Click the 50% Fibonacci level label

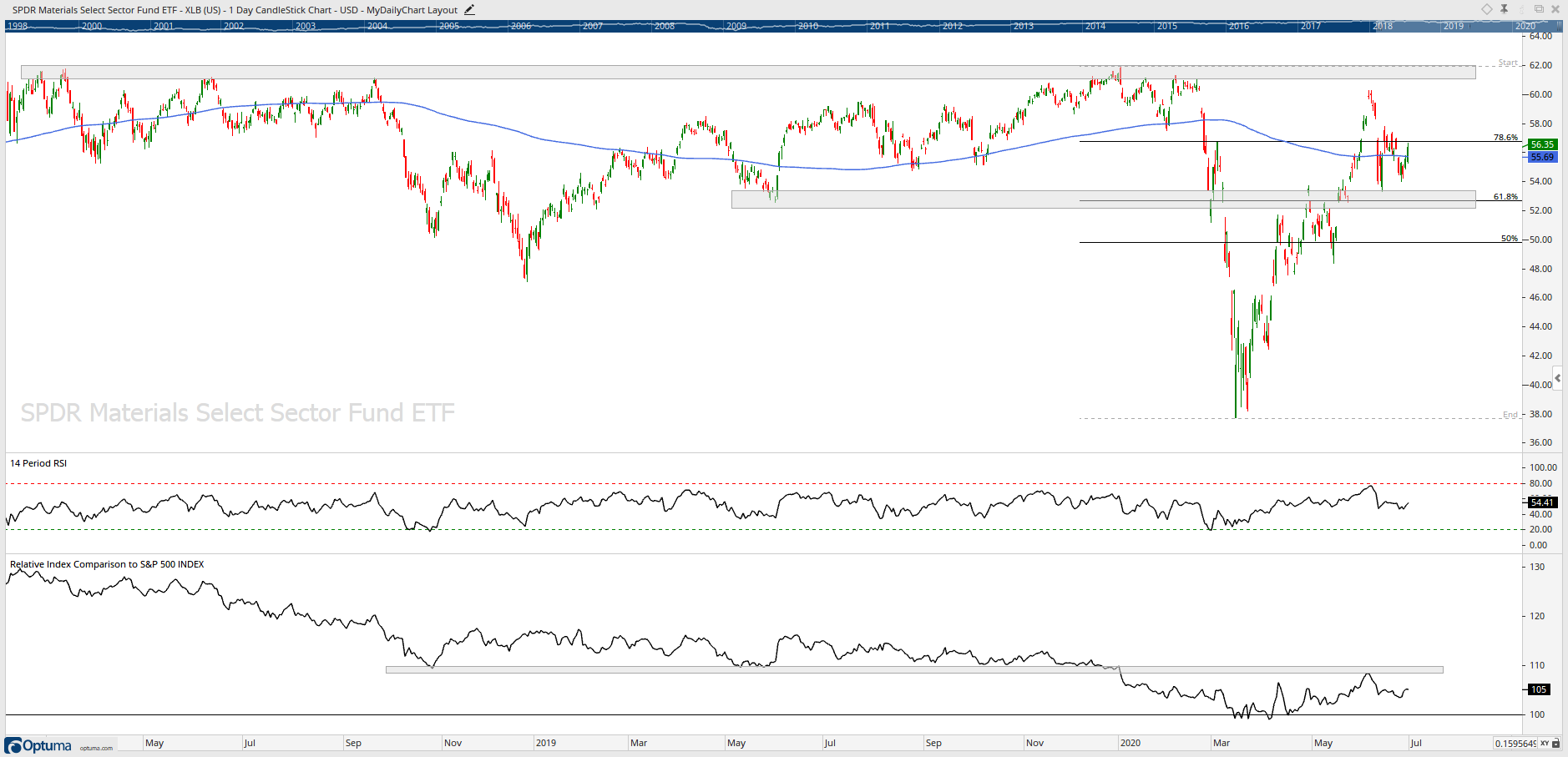pos(1510,239)
